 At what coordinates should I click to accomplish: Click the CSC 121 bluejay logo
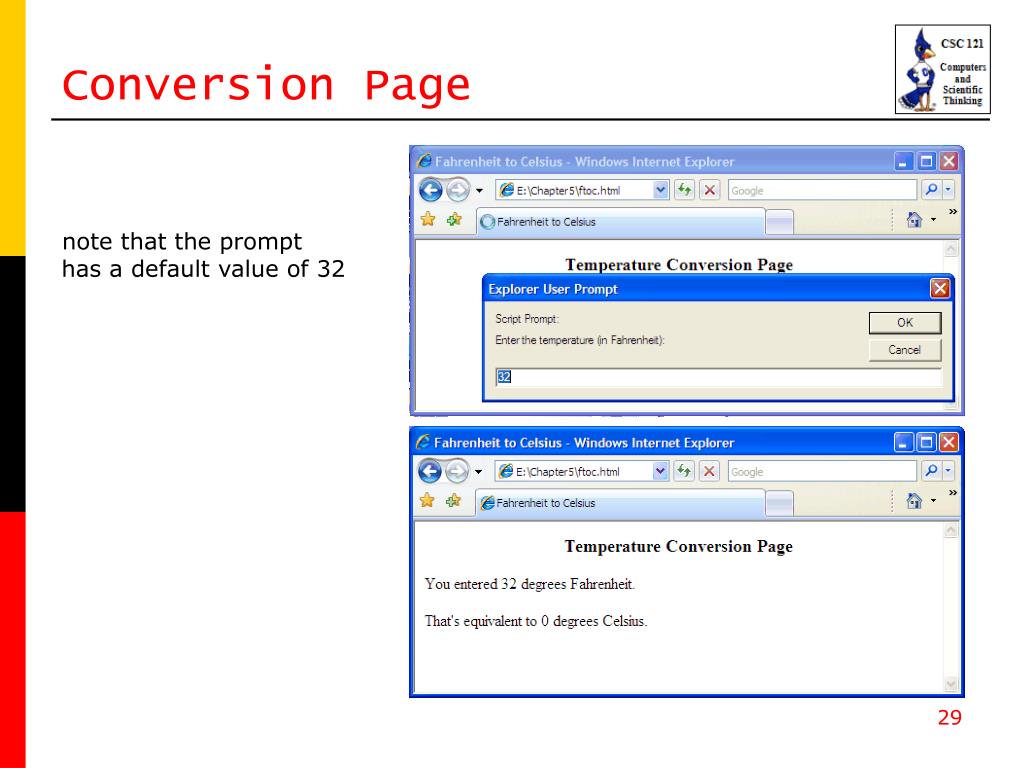pos(942,69)
